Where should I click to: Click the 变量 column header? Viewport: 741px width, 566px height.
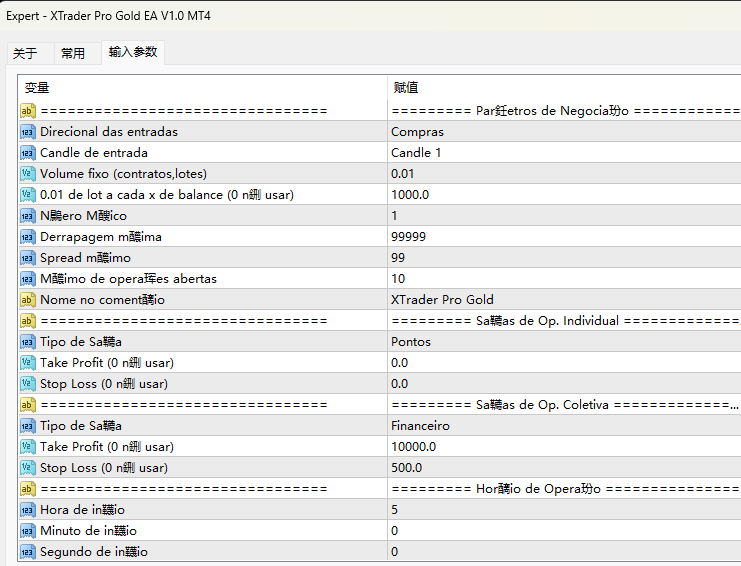point(200,88)
